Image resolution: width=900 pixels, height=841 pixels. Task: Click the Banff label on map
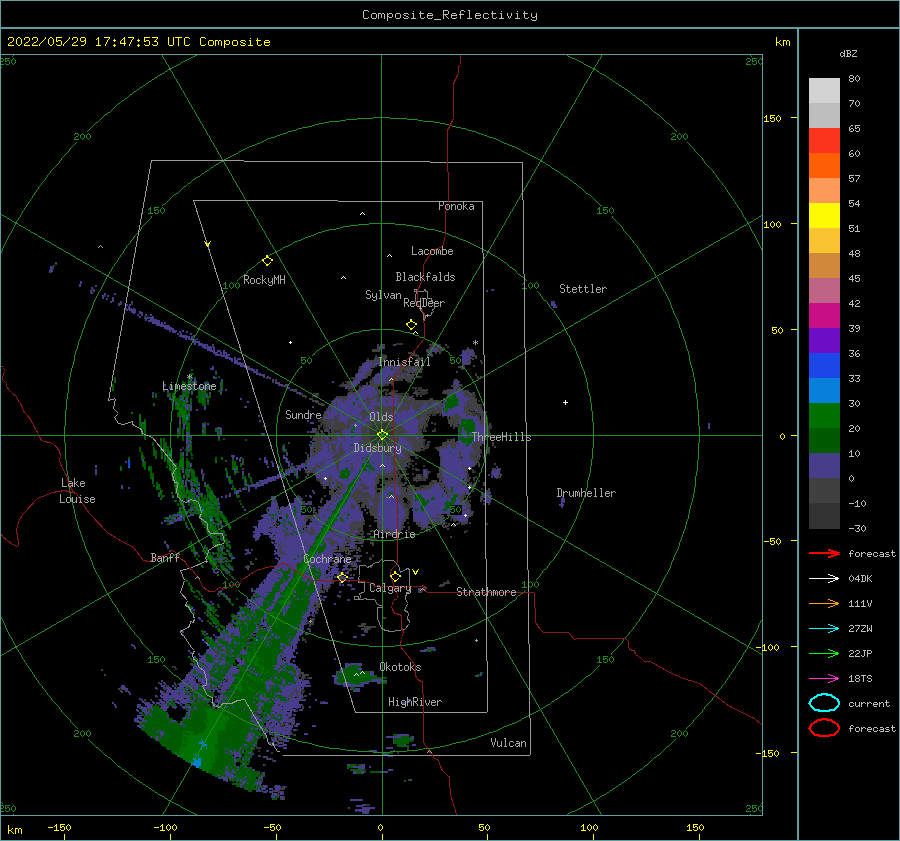tap(165, 557)
